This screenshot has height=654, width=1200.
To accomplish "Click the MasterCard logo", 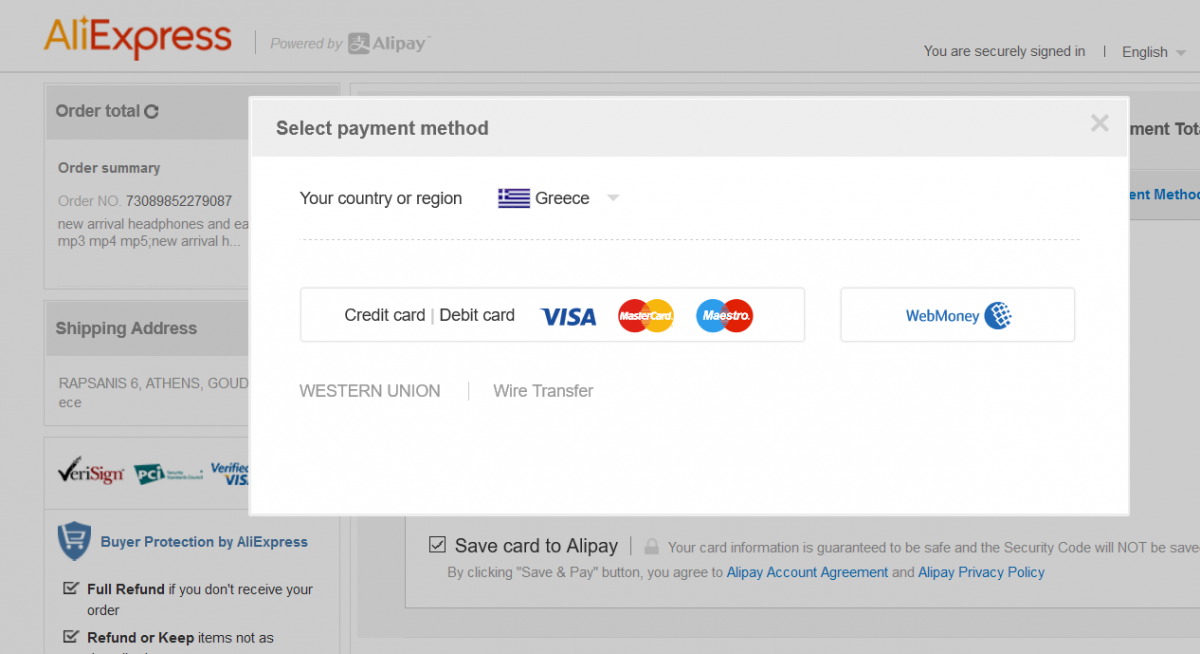I will tap(646, 316).
